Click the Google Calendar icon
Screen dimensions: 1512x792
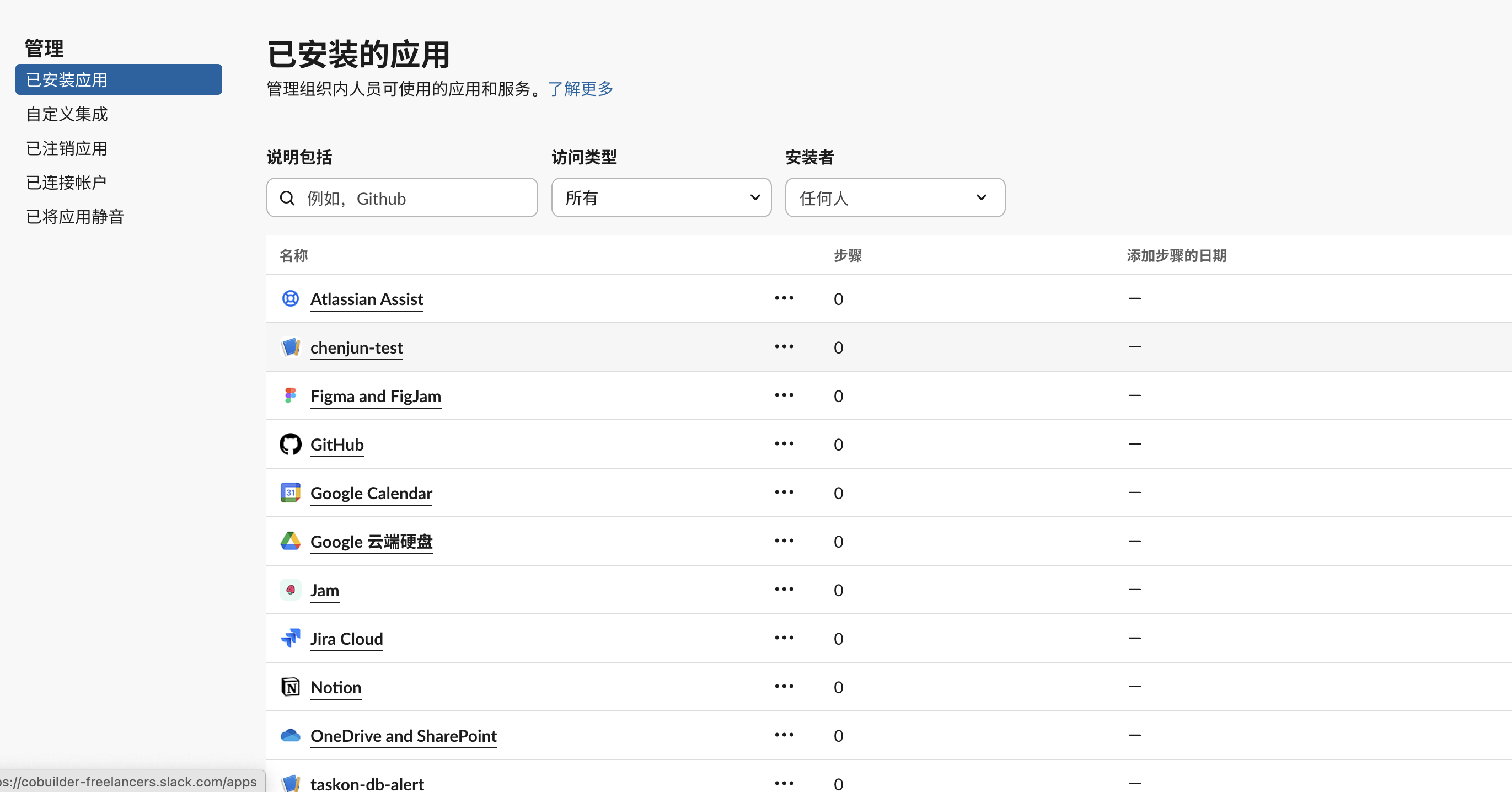[x=290, y=492]
